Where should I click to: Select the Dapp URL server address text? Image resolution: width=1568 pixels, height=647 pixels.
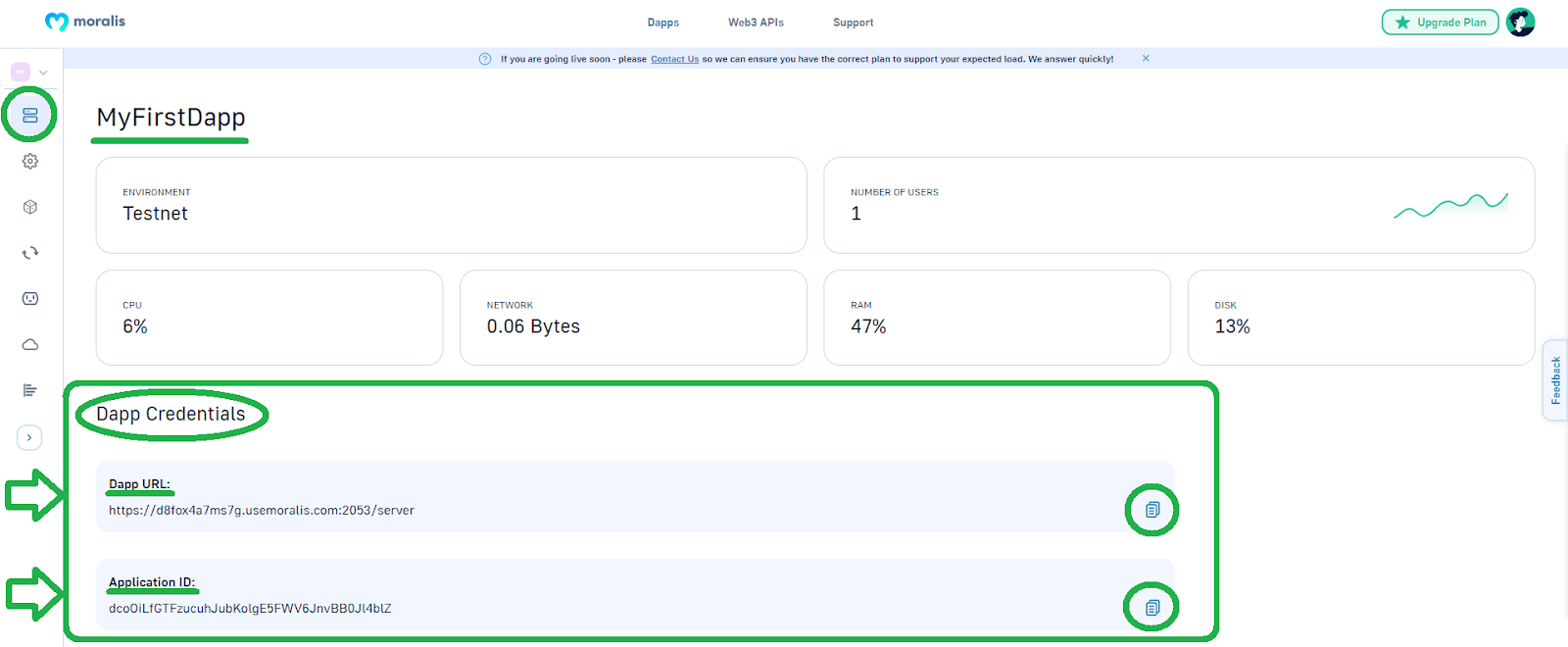(x=262, y=511)
